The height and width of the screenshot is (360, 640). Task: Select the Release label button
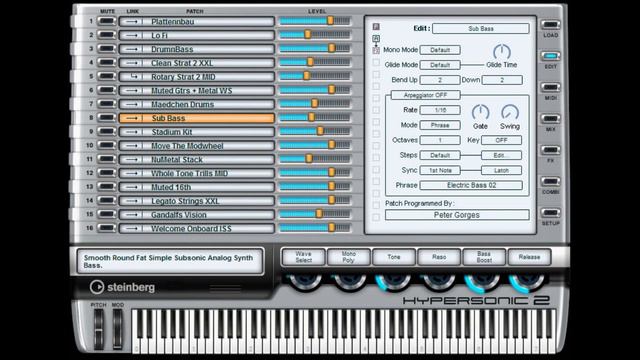click(529, 257)
